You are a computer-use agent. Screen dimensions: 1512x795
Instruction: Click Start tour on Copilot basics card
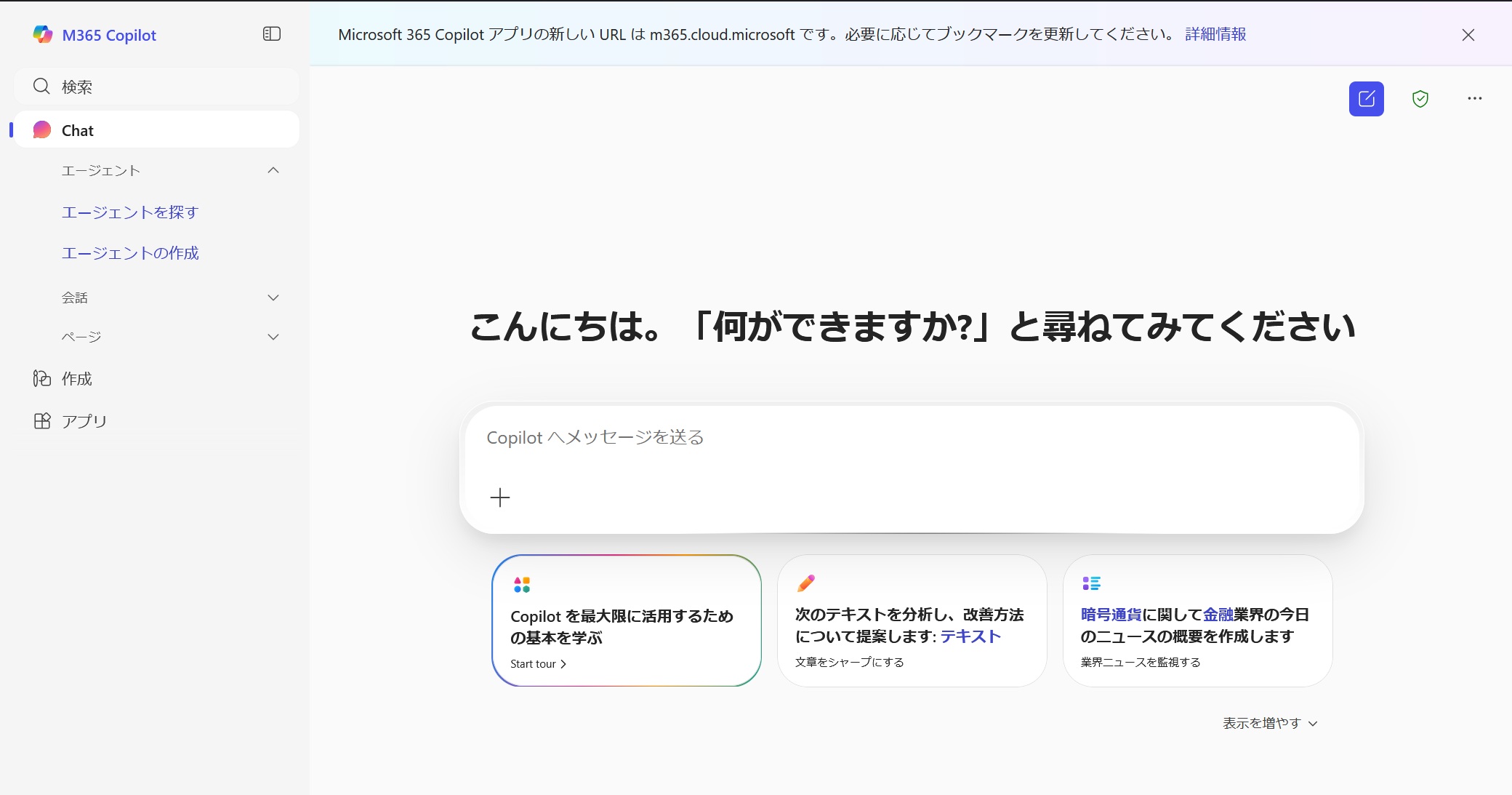[538, 664]
